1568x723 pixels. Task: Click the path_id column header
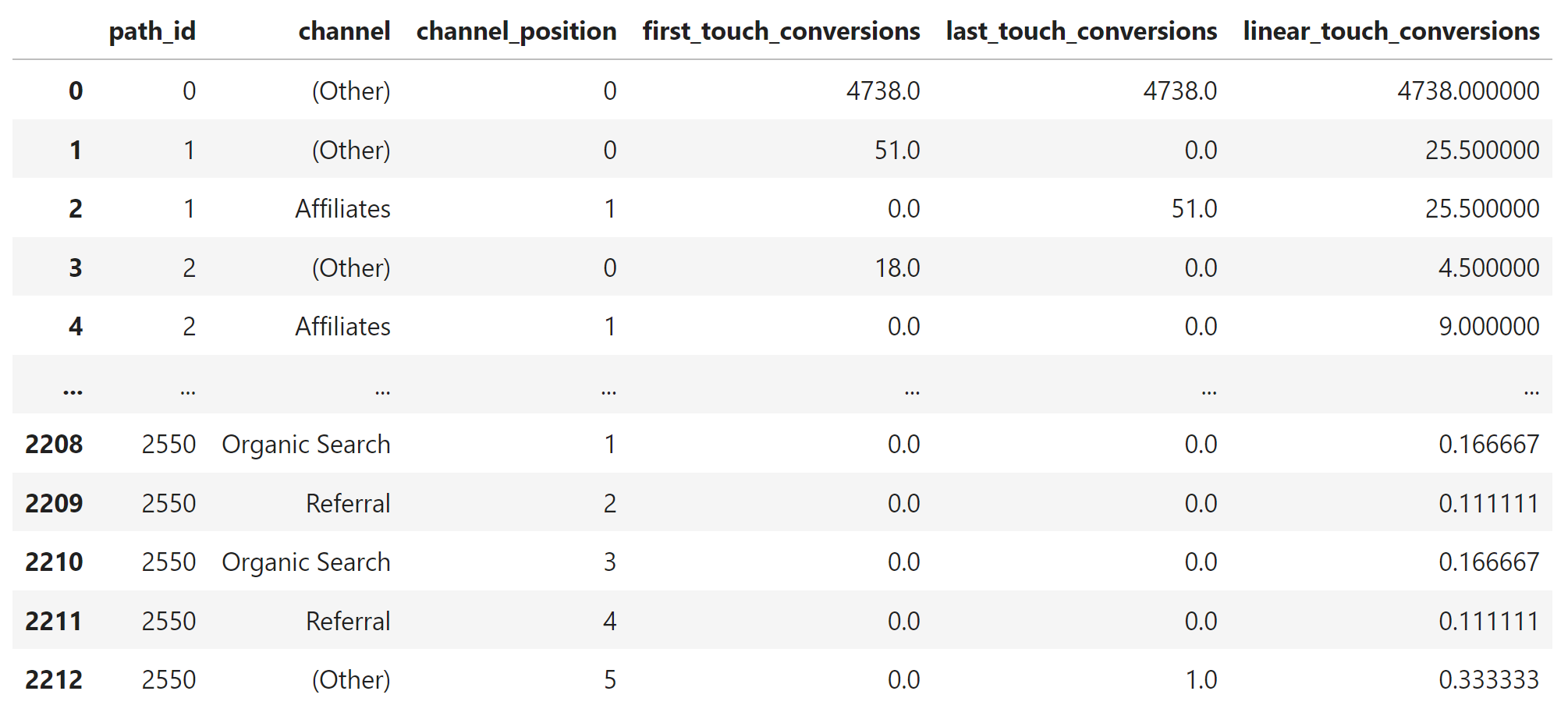point(152,31)
